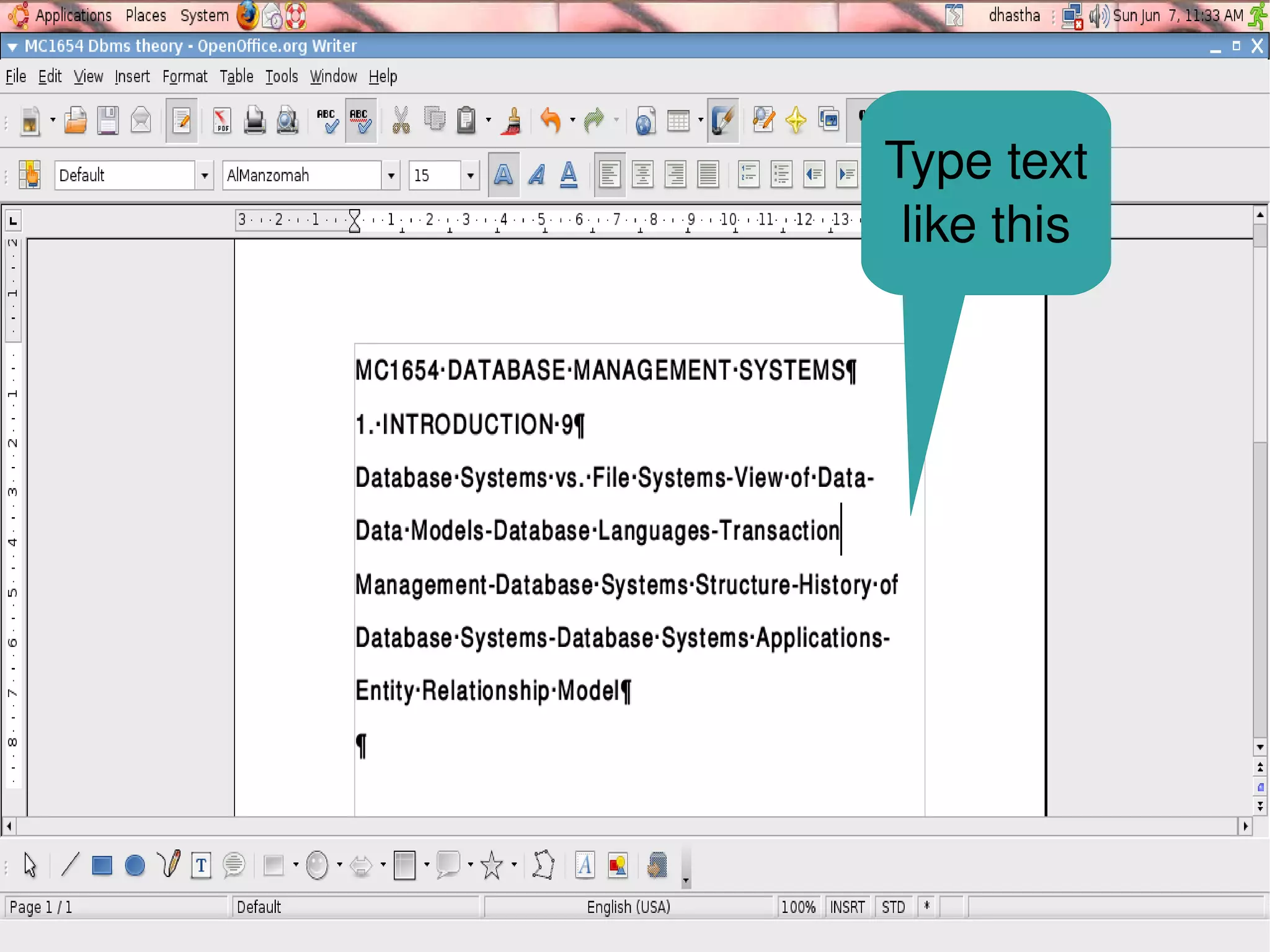1270x952 pixels.
Task: Decrease paragraph indent
Action: pos(814,175)
